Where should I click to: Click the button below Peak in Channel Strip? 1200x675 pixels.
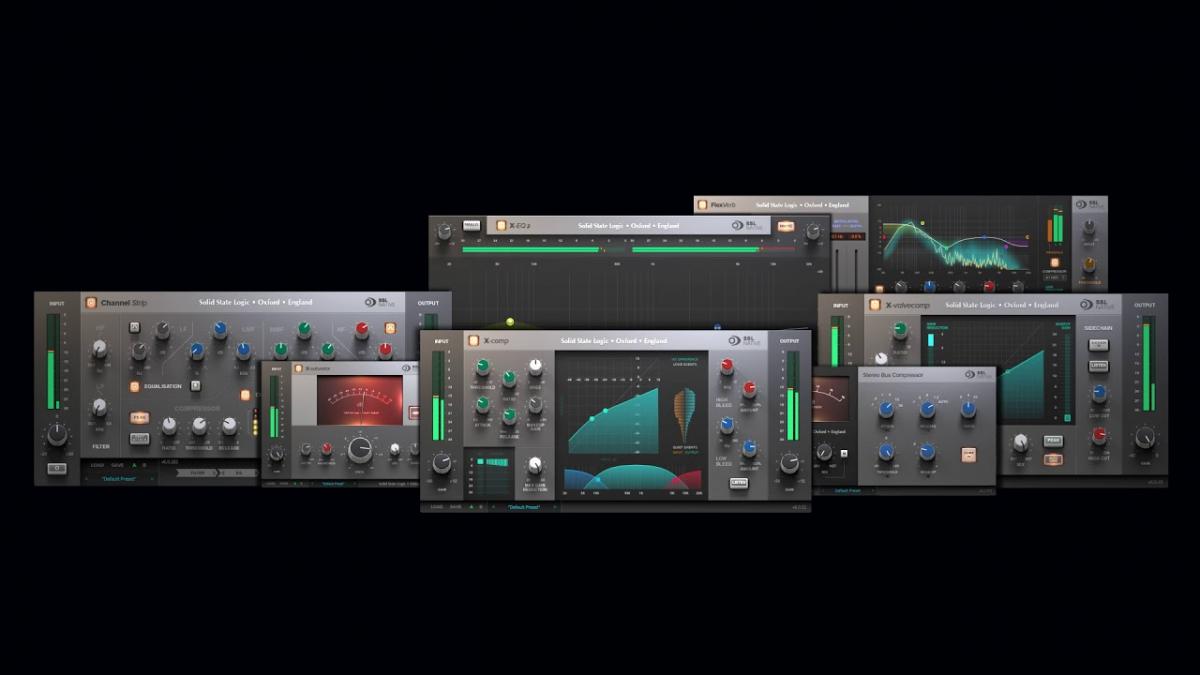point(139,438)
